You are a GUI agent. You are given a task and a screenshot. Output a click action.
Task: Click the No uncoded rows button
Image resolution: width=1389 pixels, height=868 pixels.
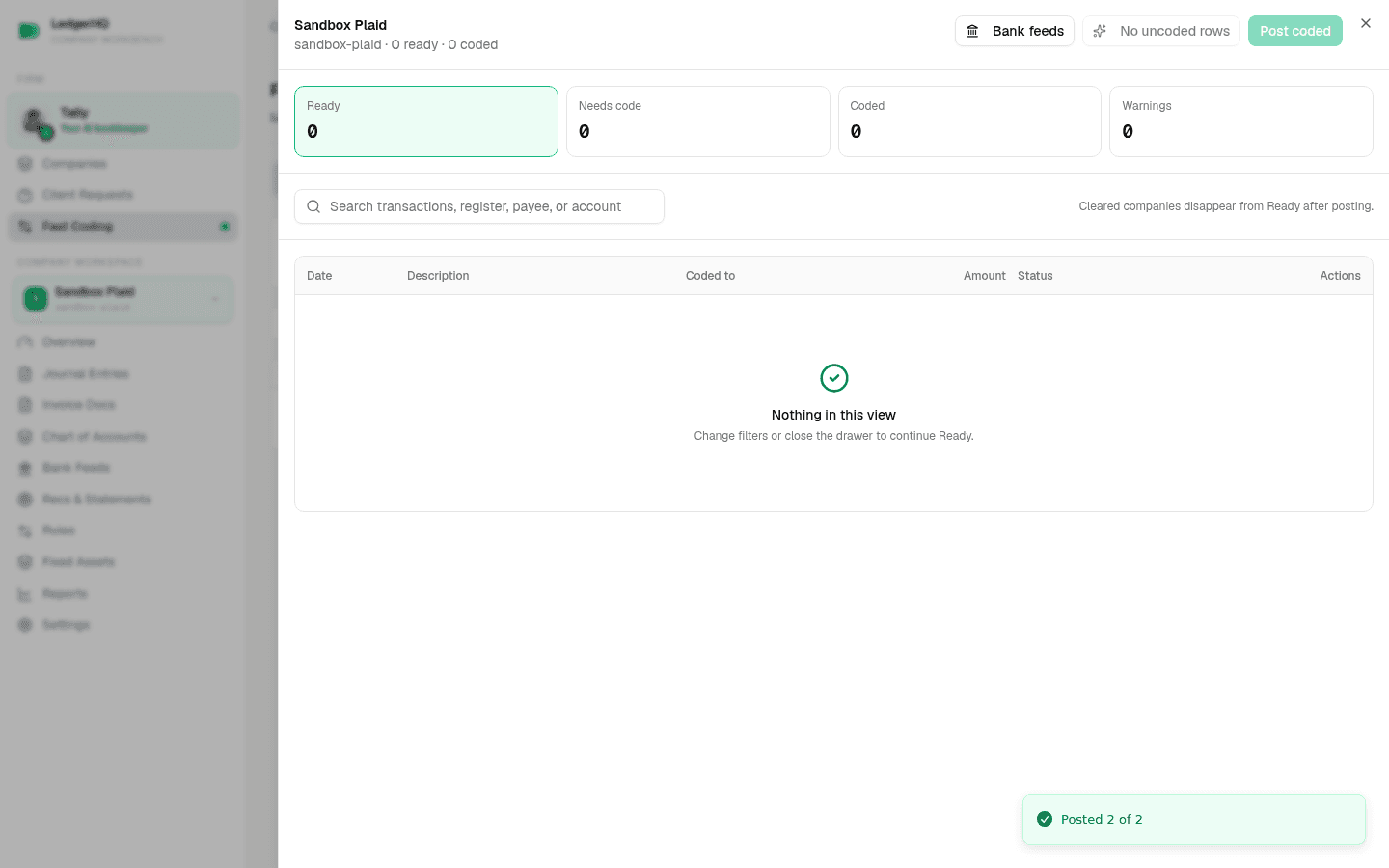point(1160,31)
